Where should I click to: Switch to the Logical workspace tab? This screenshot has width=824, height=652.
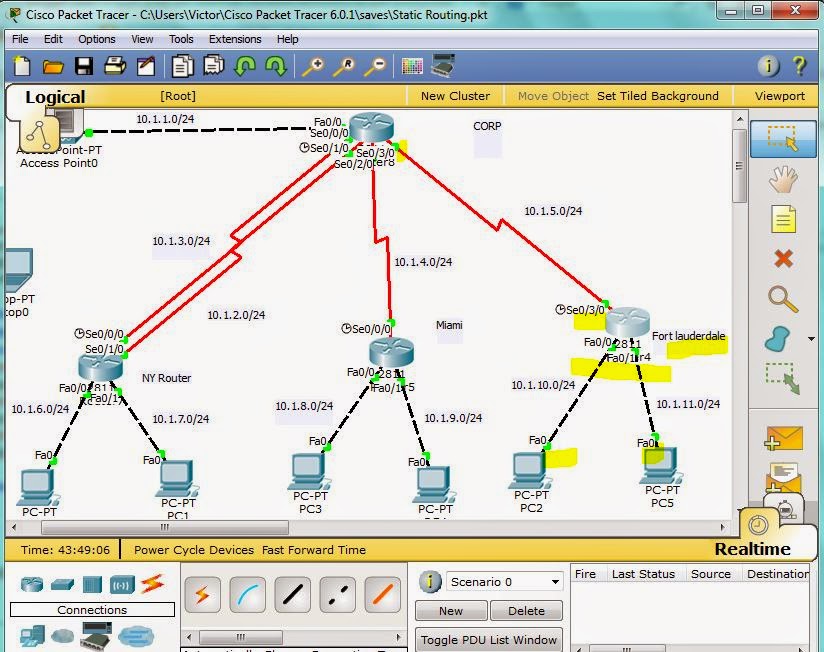point(55,97)
